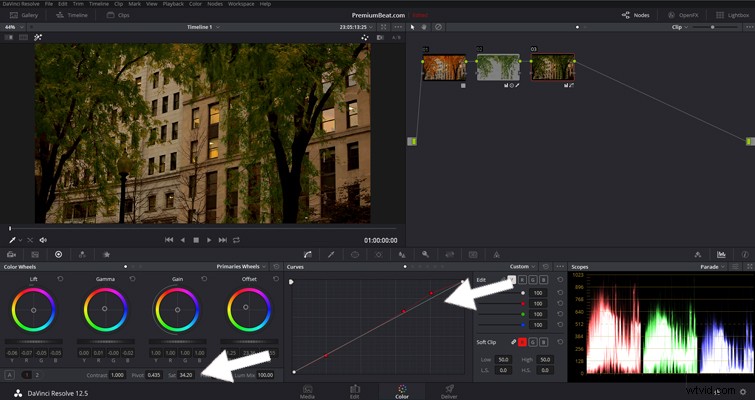
Task: Open the timecode 23:05:13:25 dropdown
Action: 356,27
